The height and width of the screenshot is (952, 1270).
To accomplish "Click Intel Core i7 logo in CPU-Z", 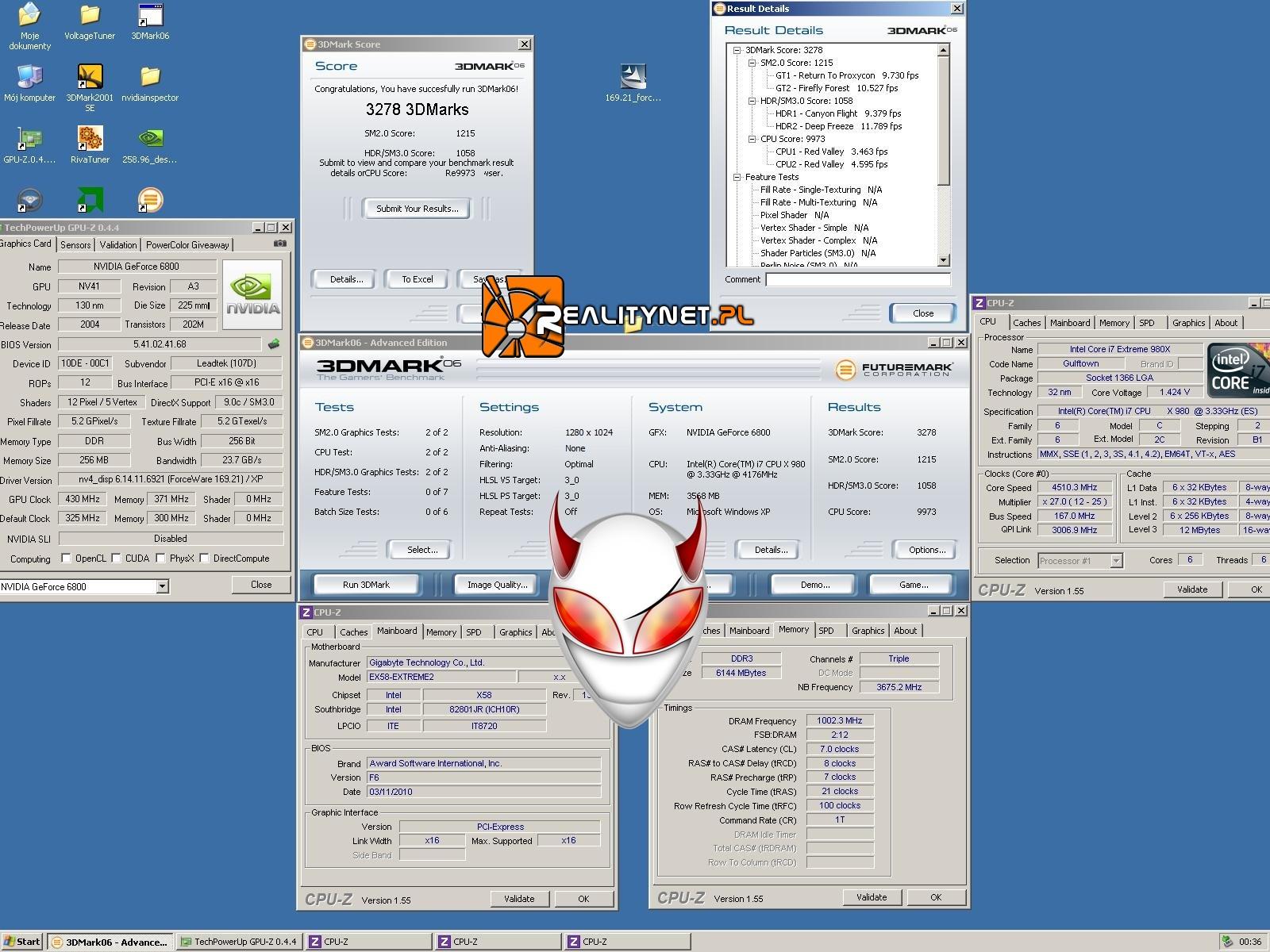I will (x=1238, y=370).
